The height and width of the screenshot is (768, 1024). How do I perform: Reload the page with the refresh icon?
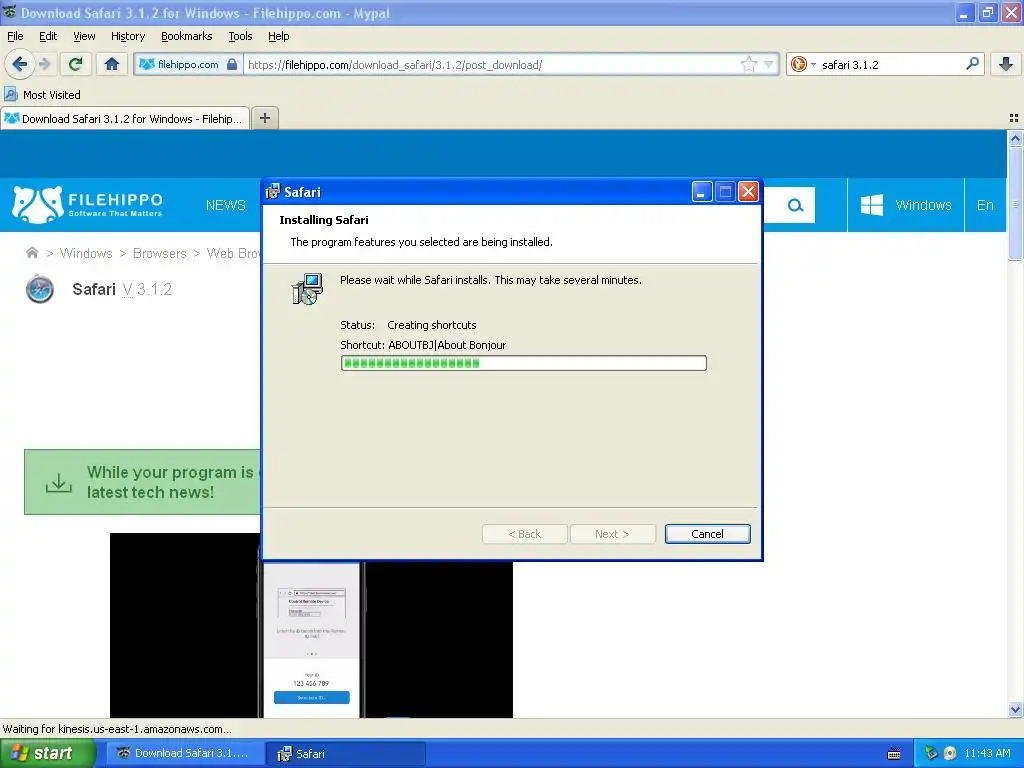[x=76, y=64]
